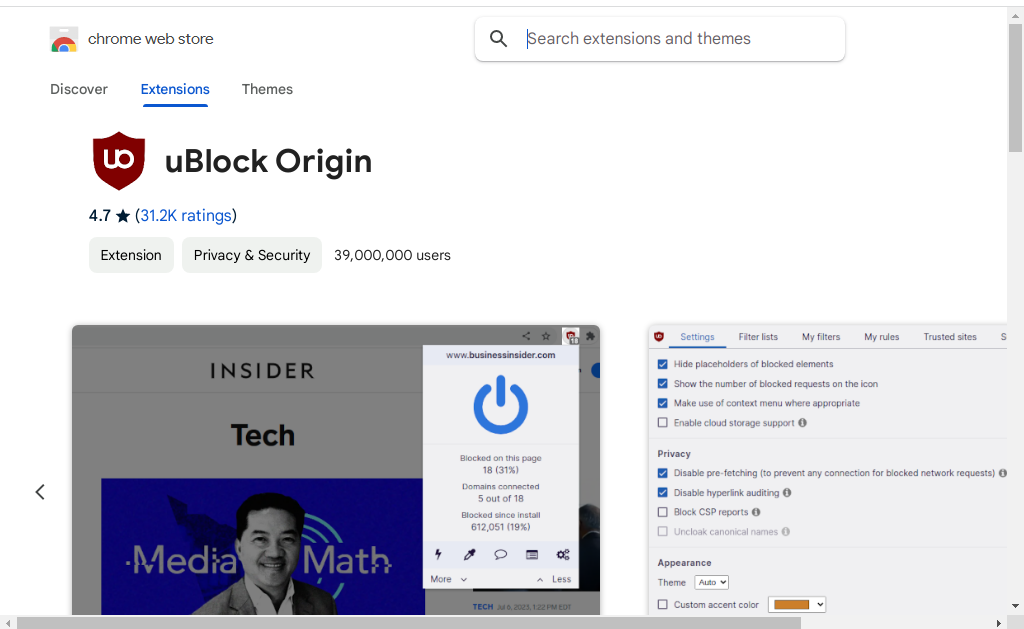Viewport: 1024px width, 629px height.
Task: Open the Filter lists tab
Action: (x=758, y=337)
